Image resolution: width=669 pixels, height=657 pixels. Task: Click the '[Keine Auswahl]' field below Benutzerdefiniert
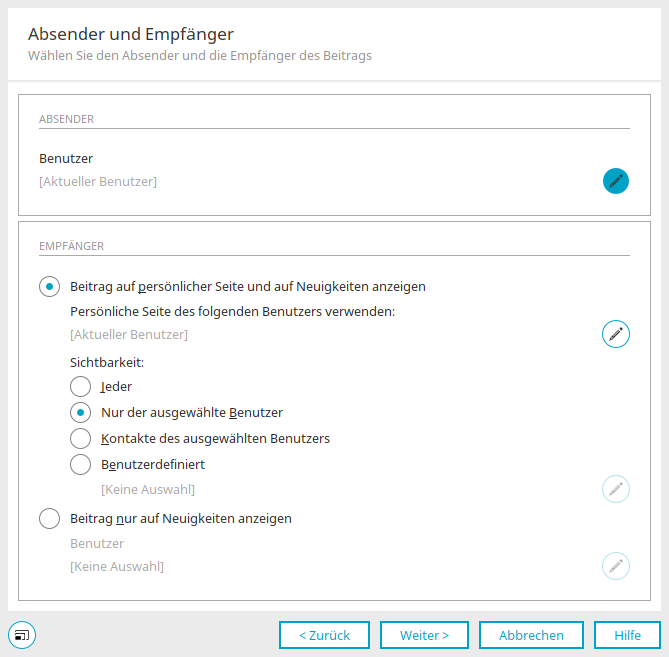coord(148,489)
